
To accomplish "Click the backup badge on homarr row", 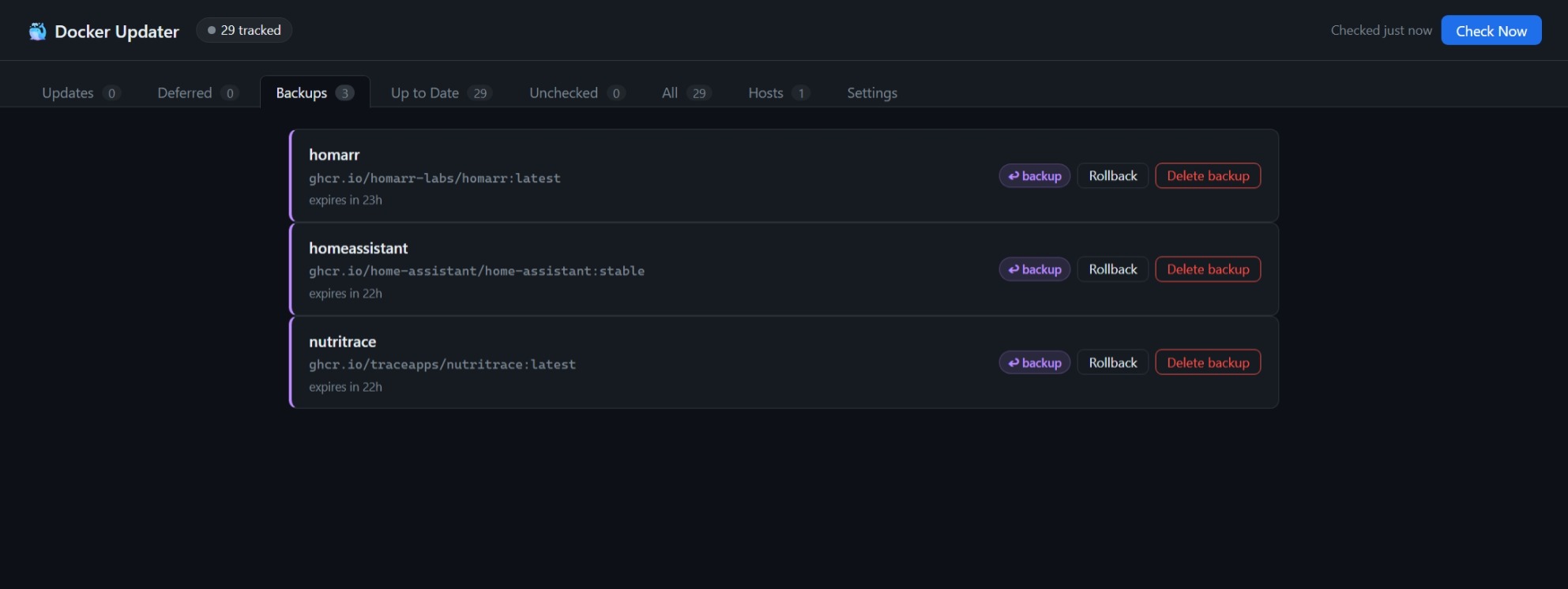I will pyautogui.click(x=1034, y=176).
